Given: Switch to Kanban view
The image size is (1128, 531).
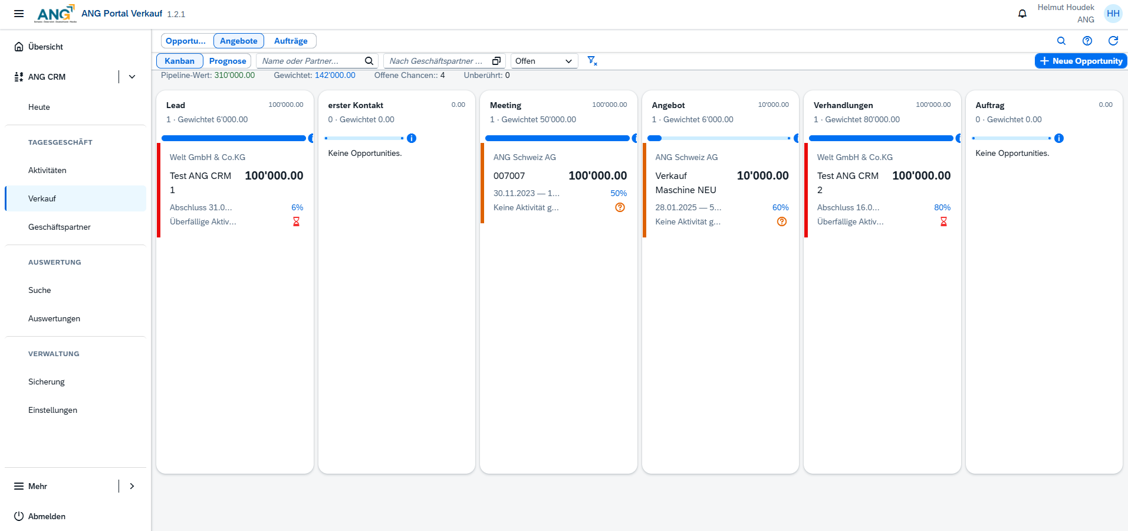Looking at the screenshot, I should pyautogui.click(x=180, y=61).
